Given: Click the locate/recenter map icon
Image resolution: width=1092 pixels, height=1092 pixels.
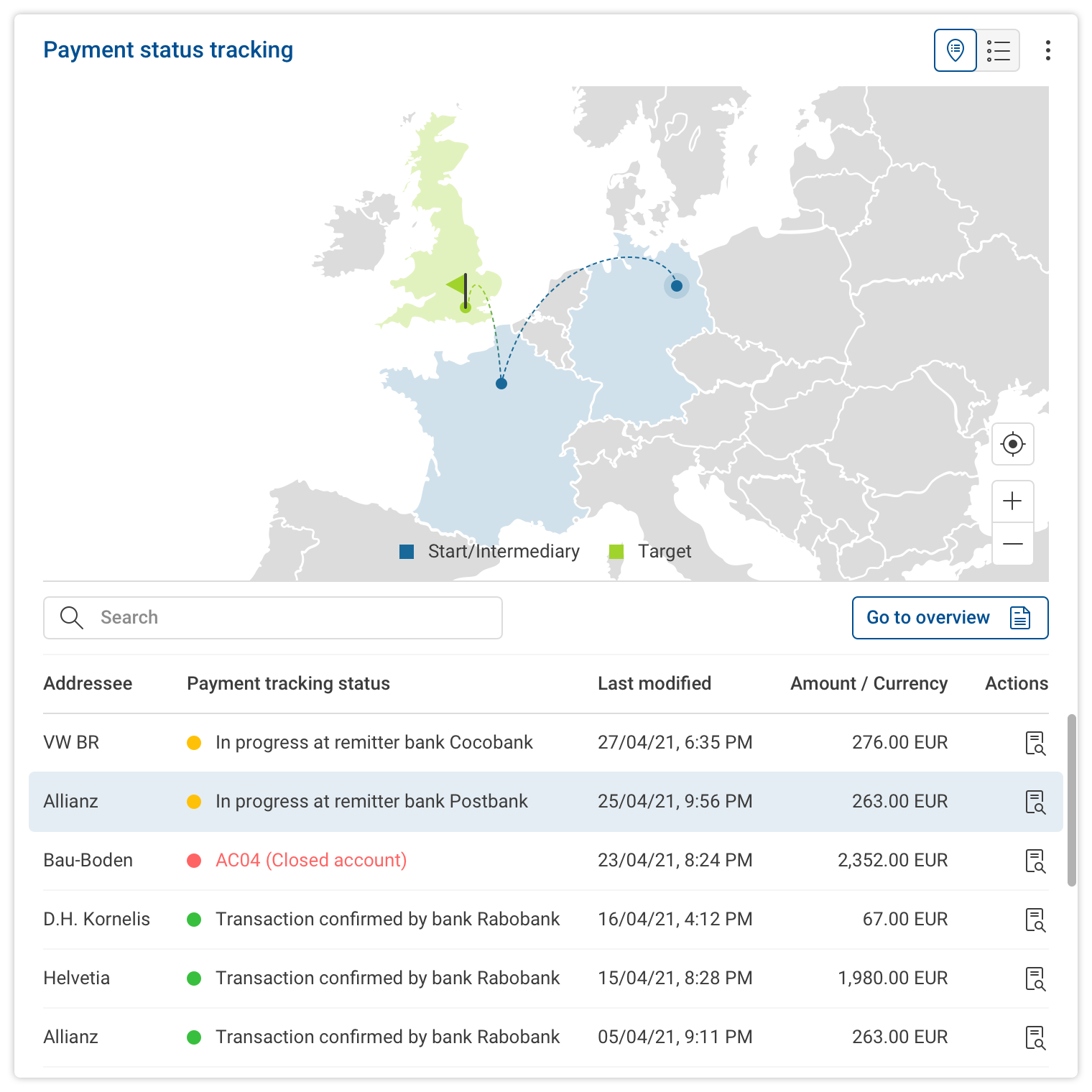Looking at the screenshot, I should click(x=1013, y=444).
